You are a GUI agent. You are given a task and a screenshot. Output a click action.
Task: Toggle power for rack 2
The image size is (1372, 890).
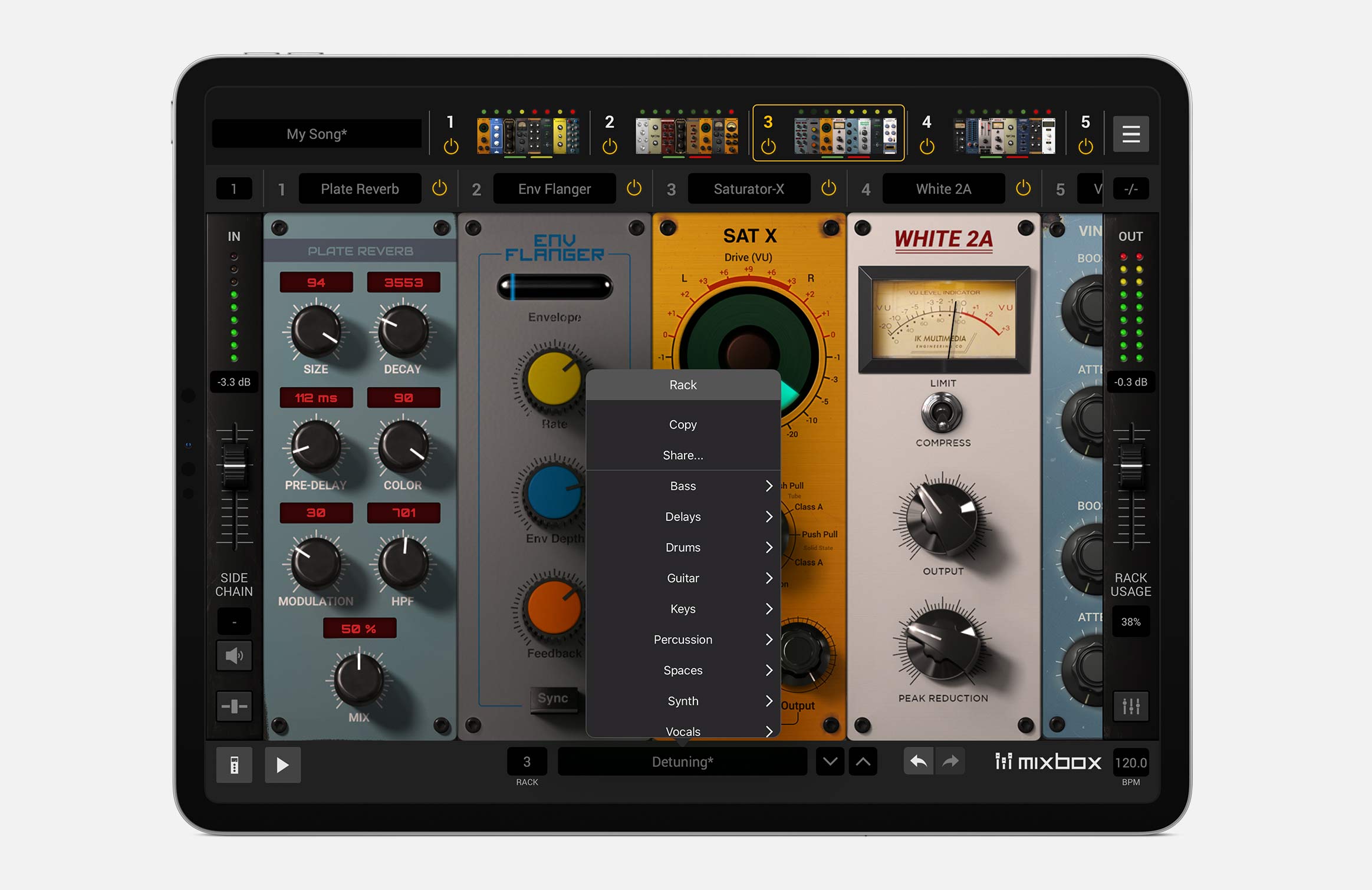610,146
